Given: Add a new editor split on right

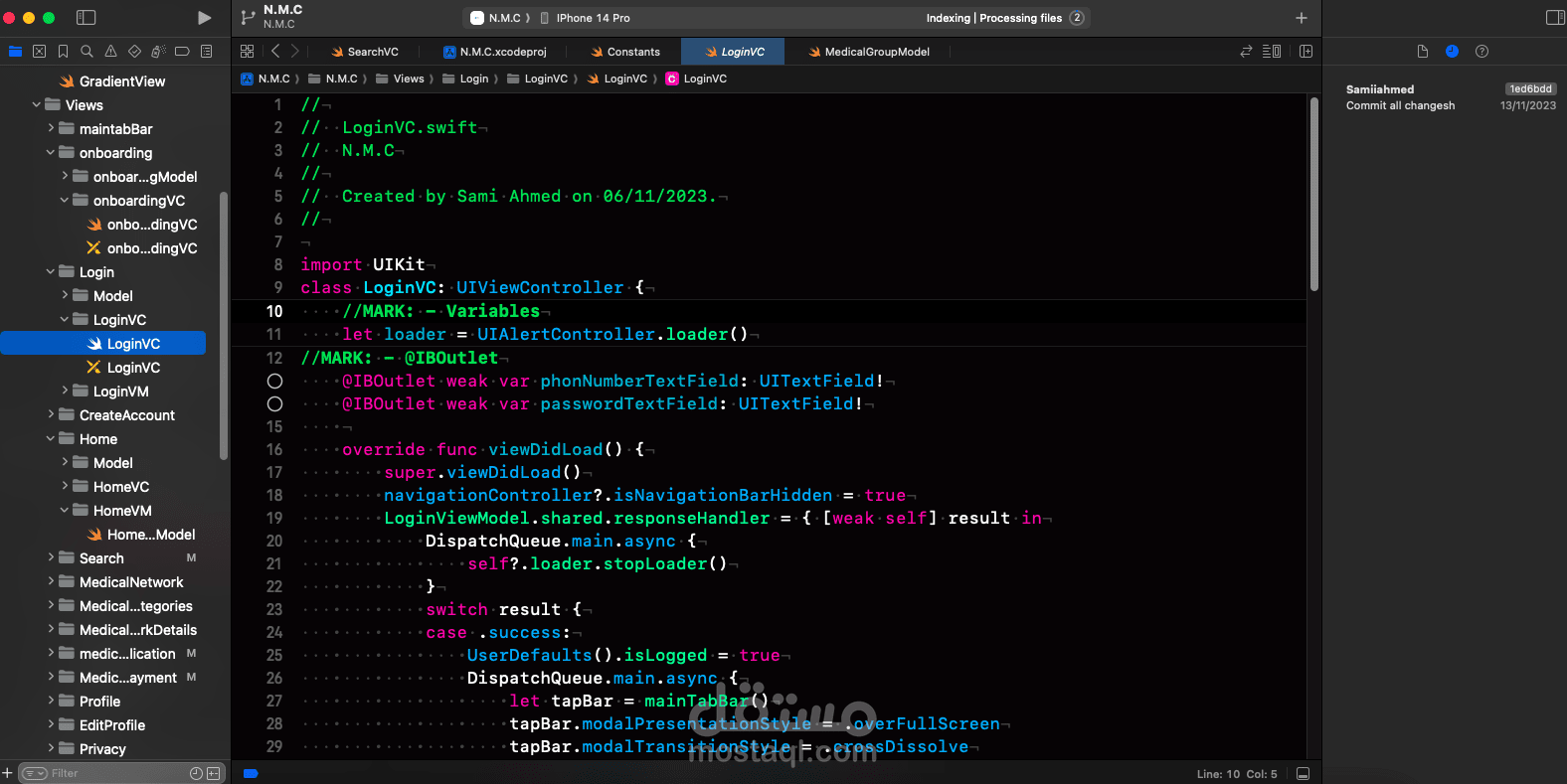Looking at the screenshot, I should (1306, 51).
